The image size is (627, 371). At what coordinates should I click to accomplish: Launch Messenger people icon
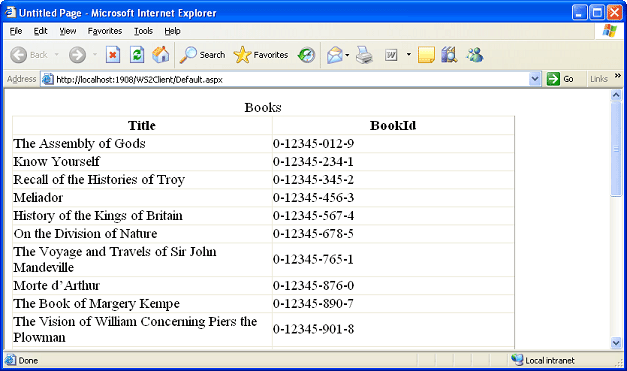click(474, 55)
